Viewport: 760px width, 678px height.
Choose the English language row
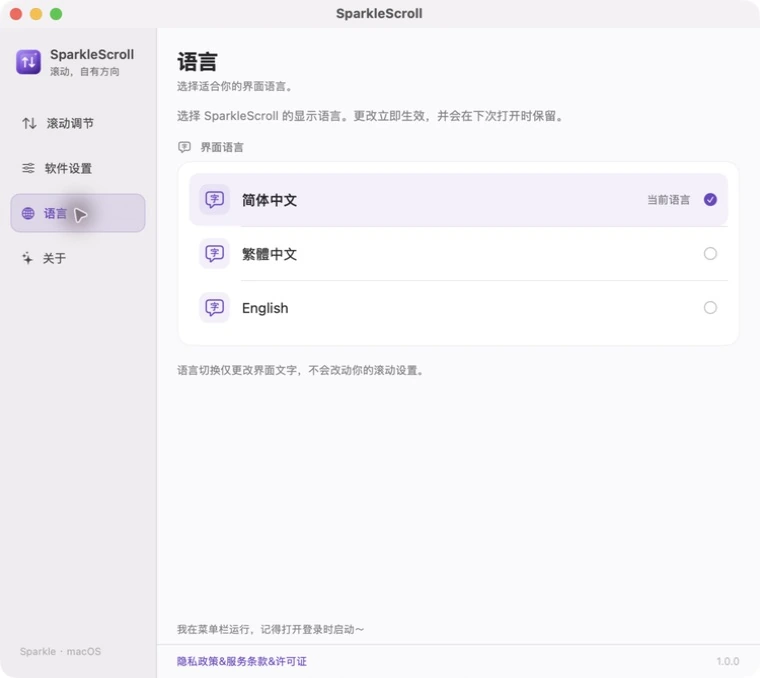coord(459,307)
